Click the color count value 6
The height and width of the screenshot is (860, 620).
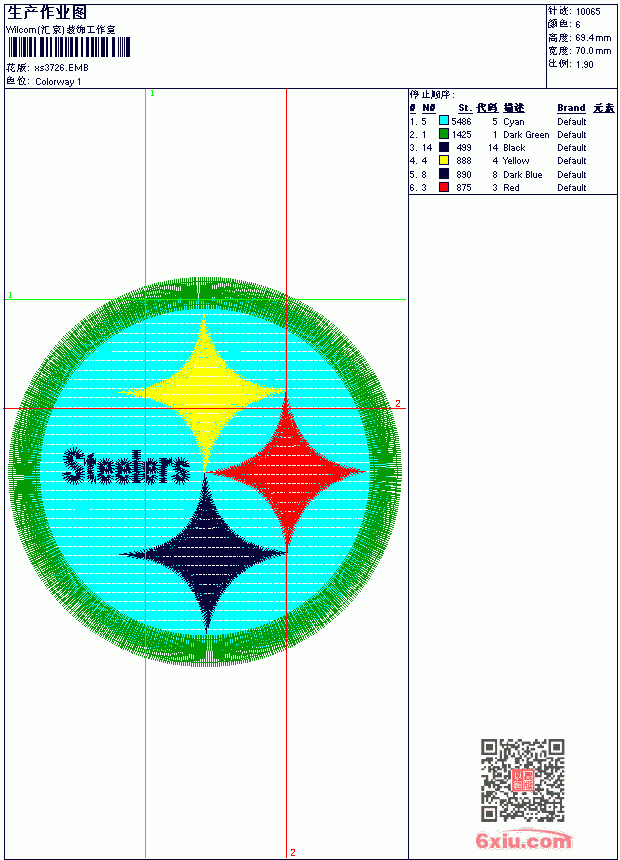coord(578,25)
